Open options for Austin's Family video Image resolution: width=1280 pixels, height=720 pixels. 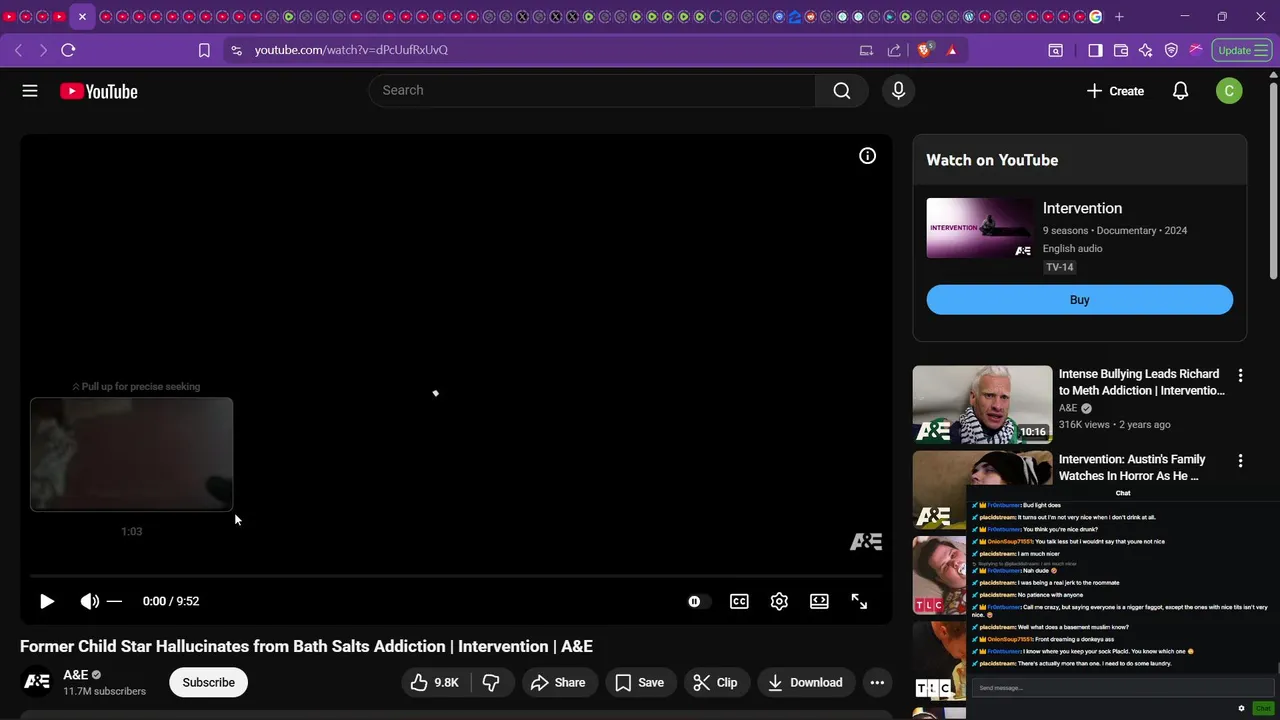(1240, 461)
